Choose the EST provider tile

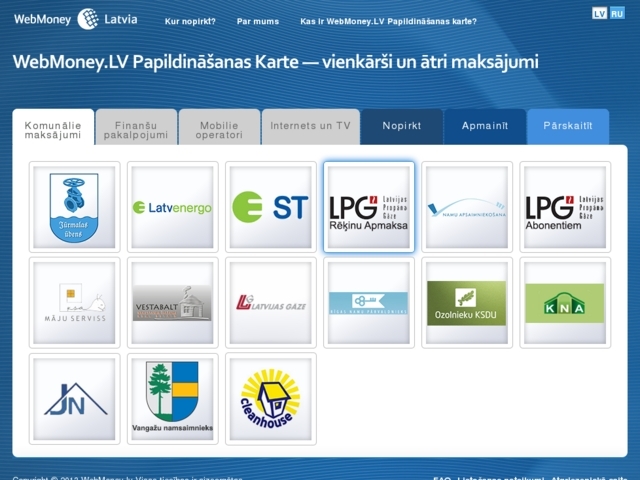click(271, 207)
